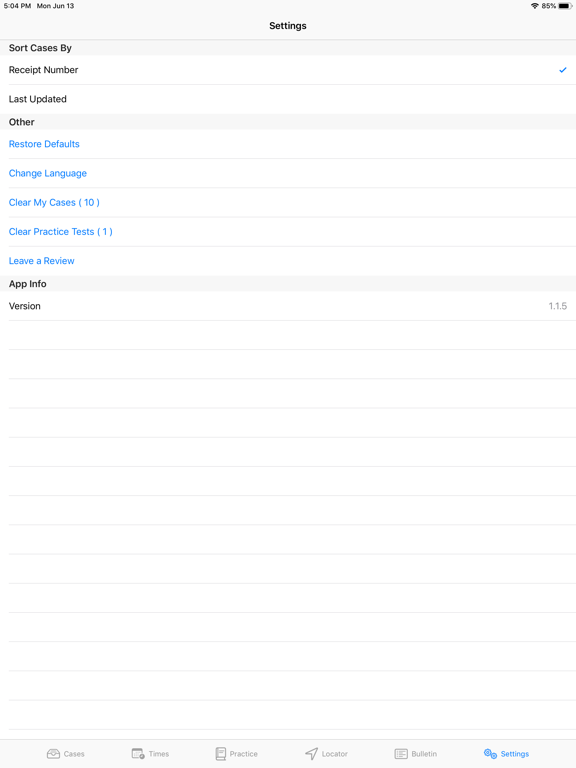Switch to the Bulletin tab label
Screen dimensions: 576x768
(424, 754)
